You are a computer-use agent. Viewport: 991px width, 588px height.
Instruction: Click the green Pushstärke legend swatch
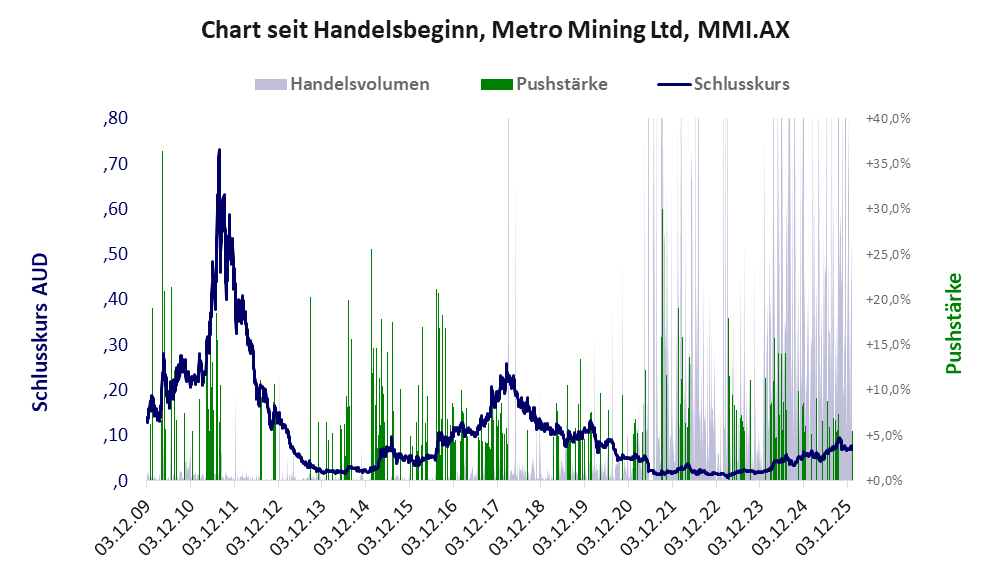tap(496, 84)
